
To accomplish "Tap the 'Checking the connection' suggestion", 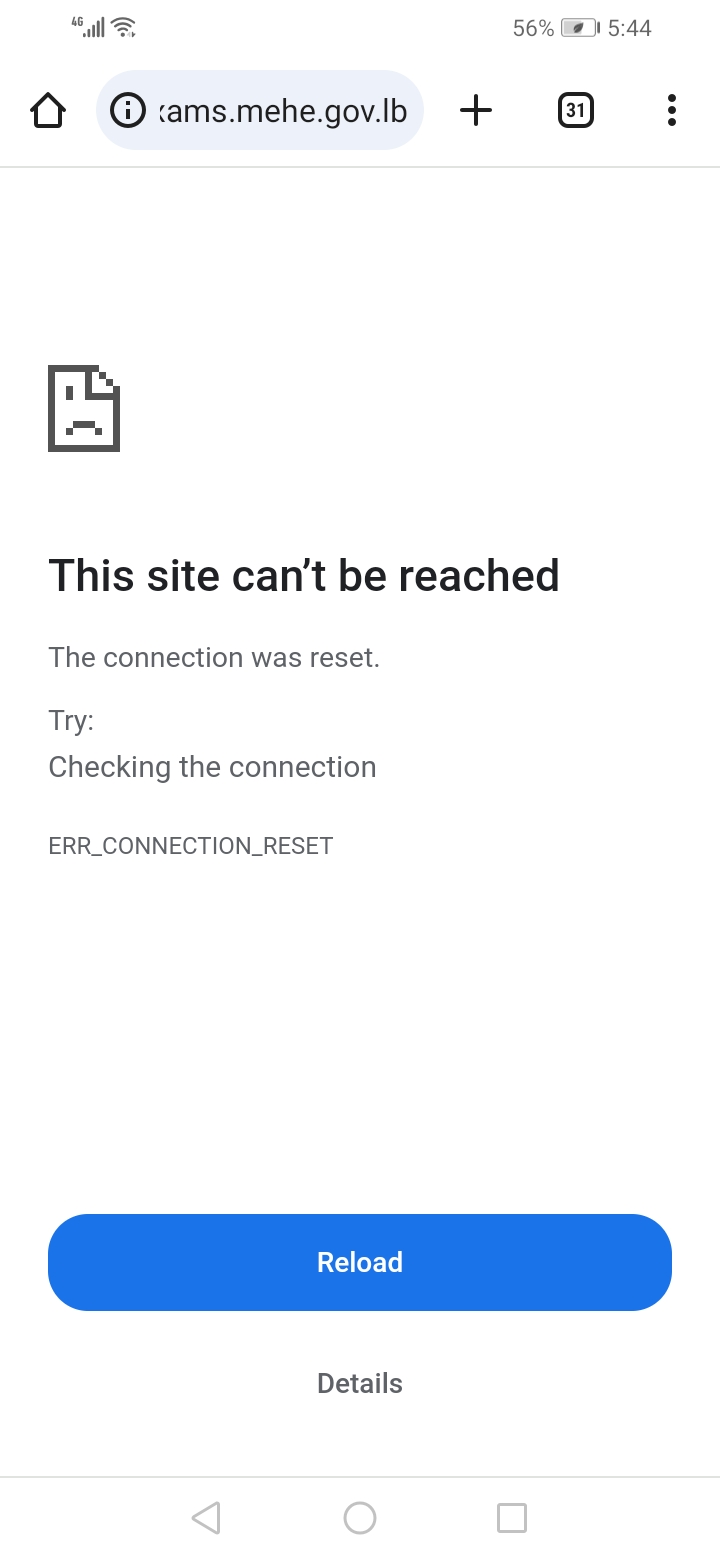I will 213,767.
